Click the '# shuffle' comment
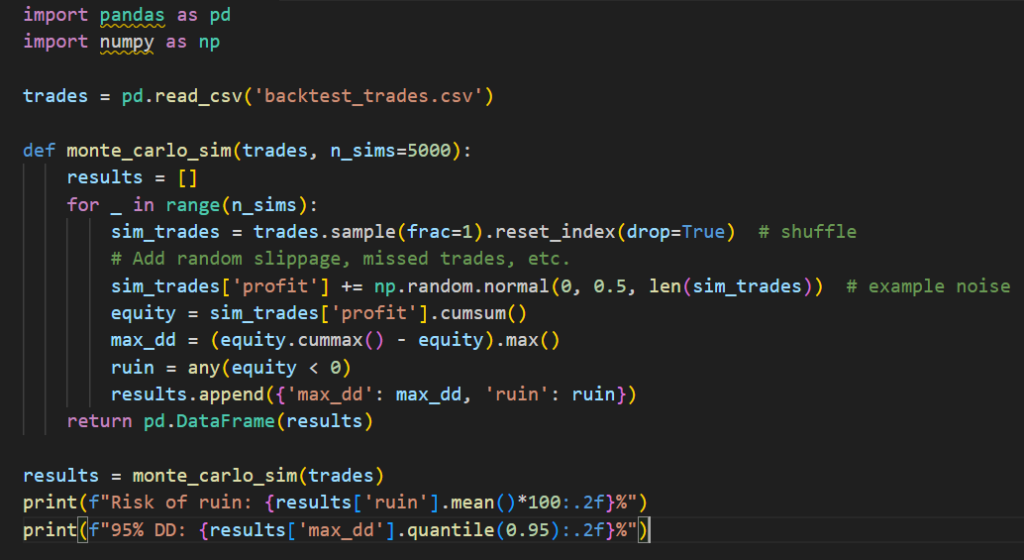Viewport: 1024px width, 560px height. tap(808, 232)
